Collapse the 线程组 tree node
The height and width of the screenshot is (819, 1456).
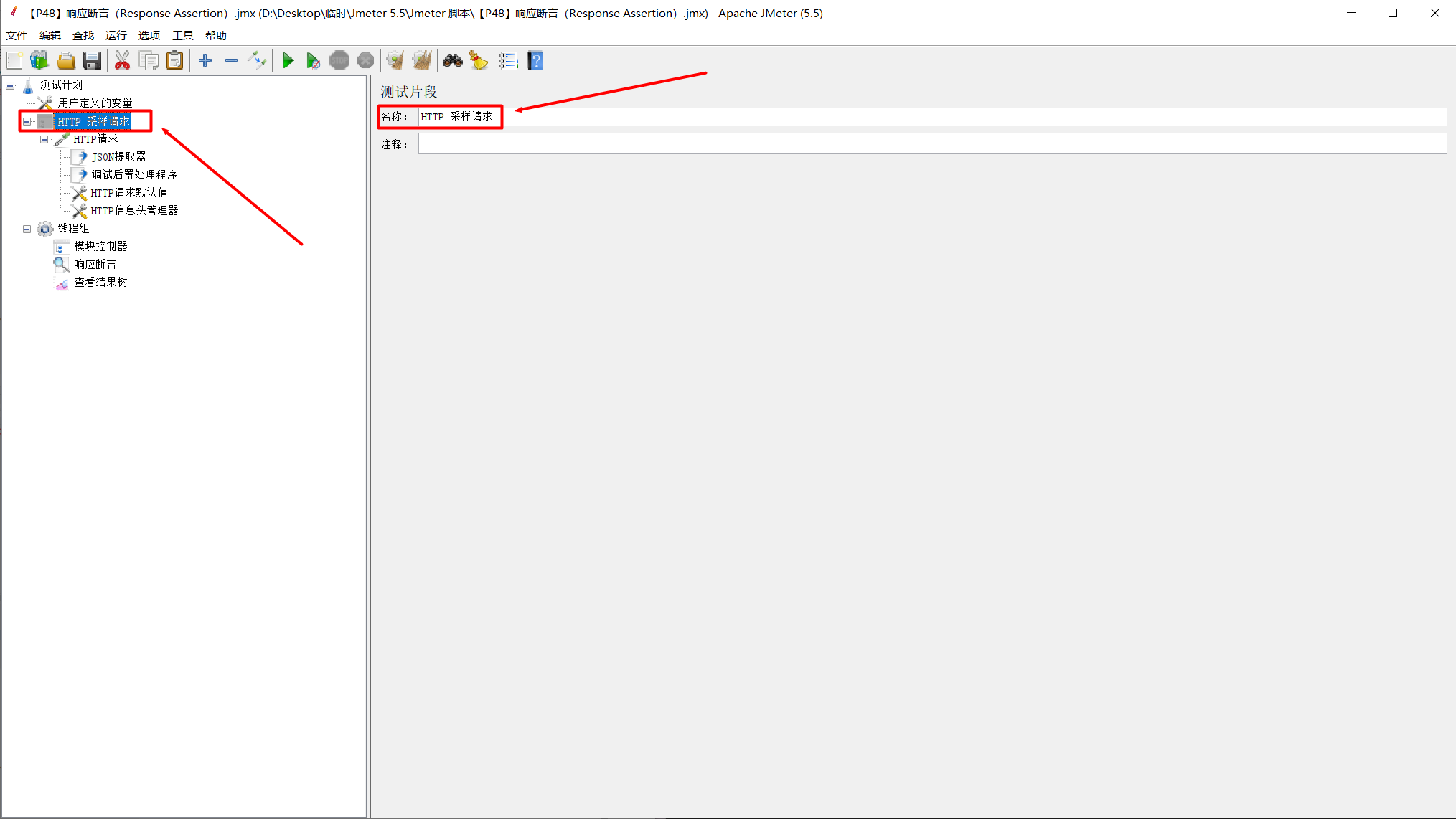pos(27,229)
